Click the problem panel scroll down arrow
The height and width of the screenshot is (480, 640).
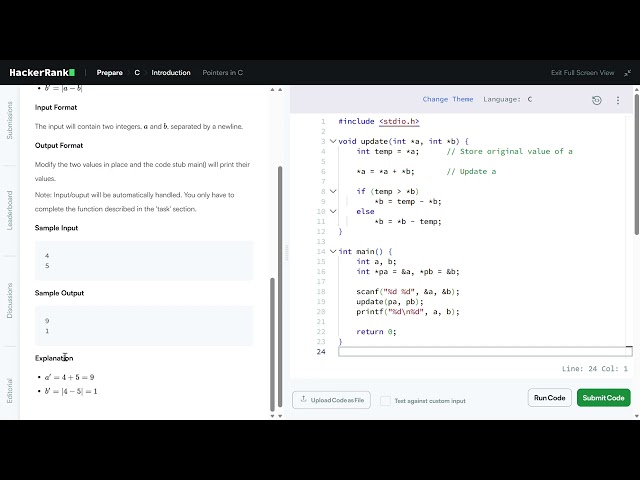pyautogui.click(x=272, y=416)
